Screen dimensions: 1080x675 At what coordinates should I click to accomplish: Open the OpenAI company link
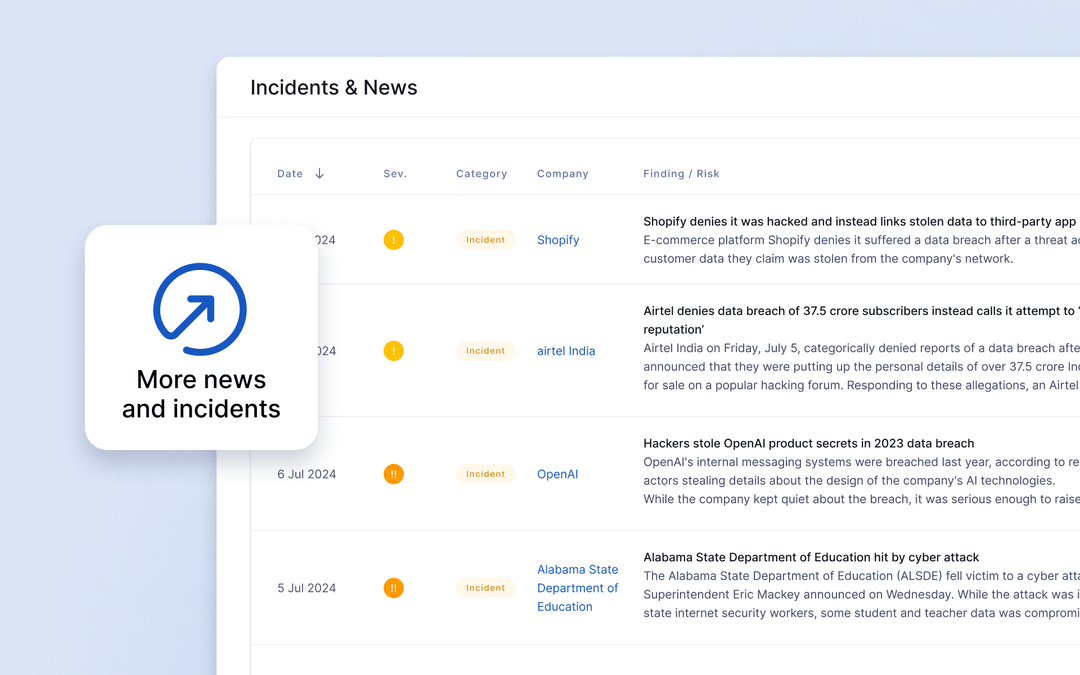tap(557, 474)
